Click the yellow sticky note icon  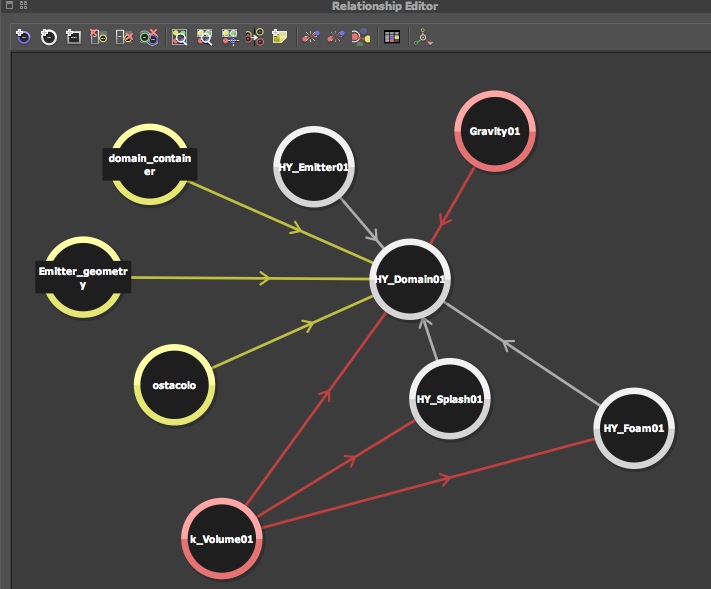pyautogui.click(x=279, y=37)
